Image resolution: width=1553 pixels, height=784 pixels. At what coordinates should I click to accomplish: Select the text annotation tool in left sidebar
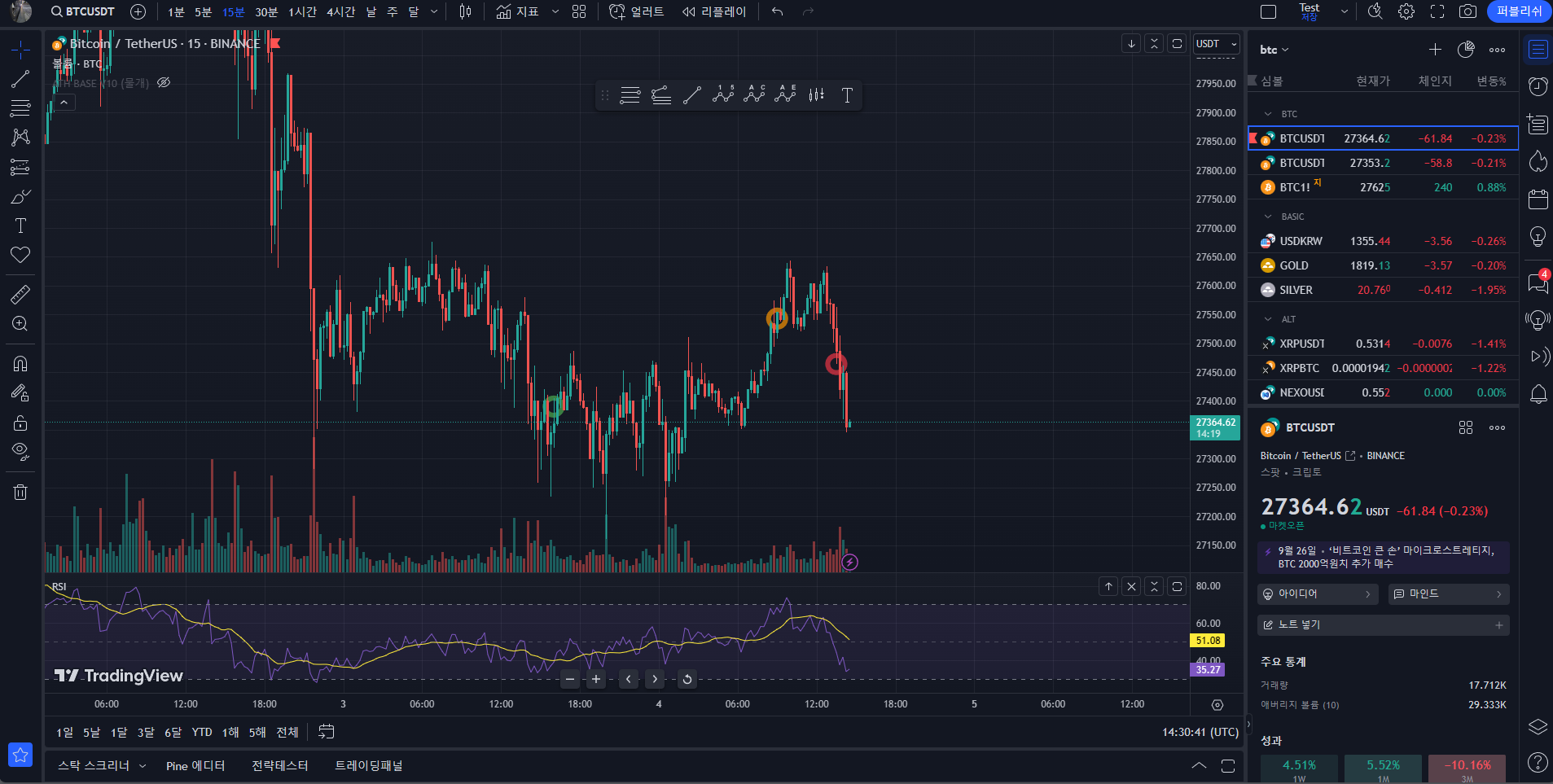[20, 226]
